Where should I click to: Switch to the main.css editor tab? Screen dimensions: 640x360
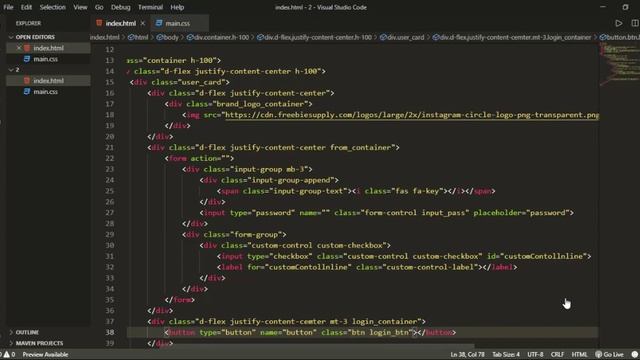(x=177, y=23)
